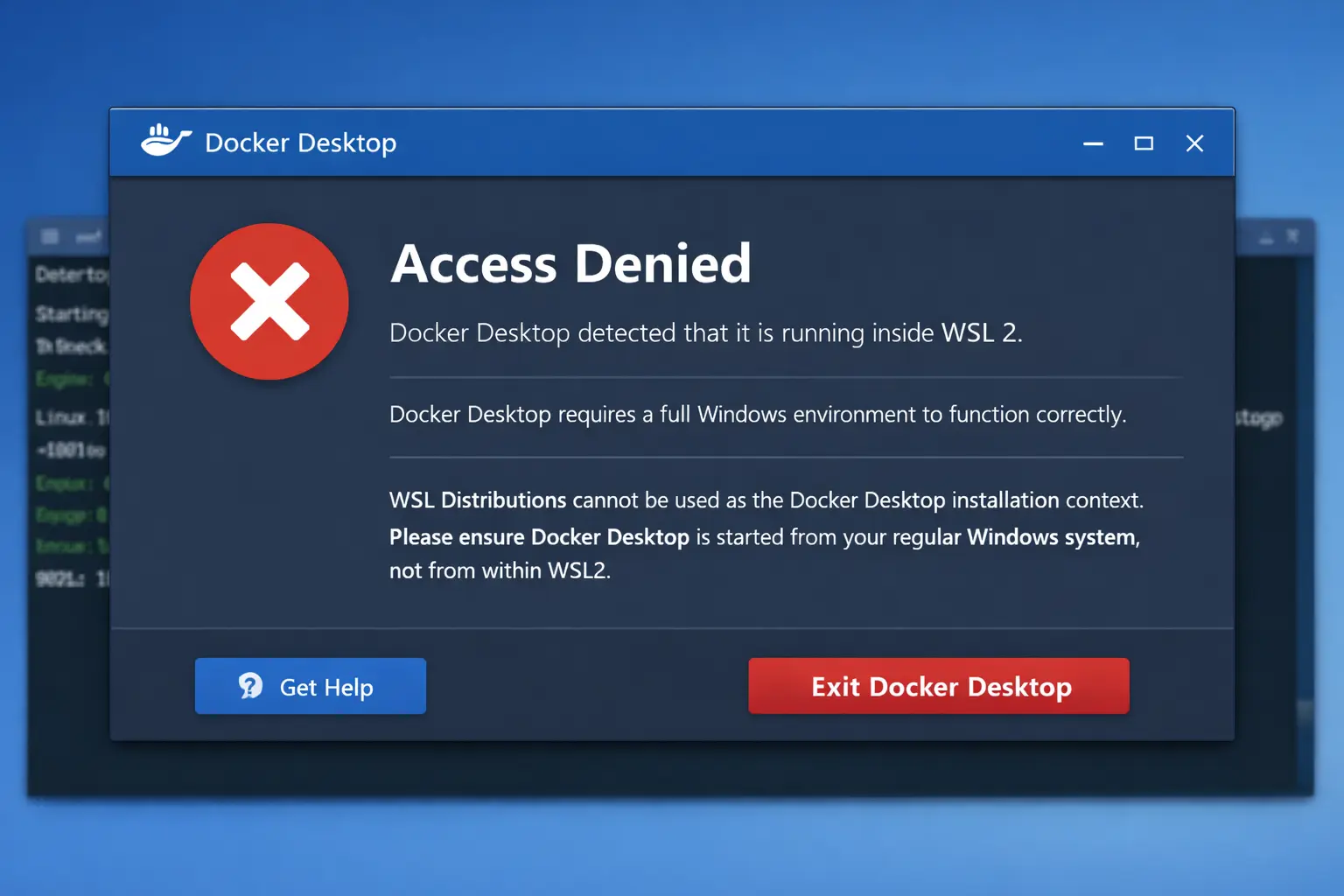Click 'Starting' line in background terminal window
The width and height of the screenshot is (1344, 896).
72,313
